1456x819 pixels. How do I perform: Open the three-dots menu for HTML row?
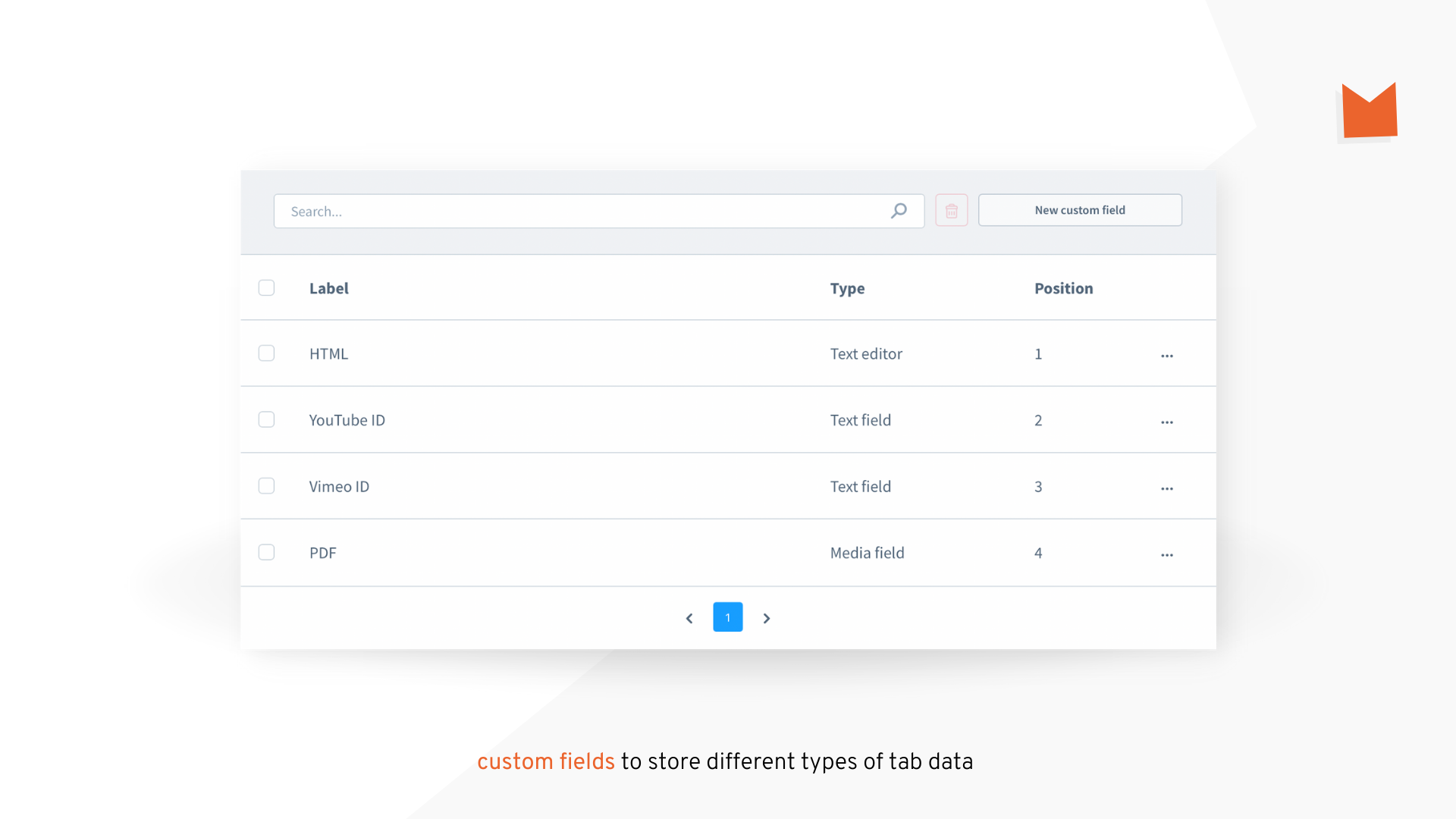1167,356
